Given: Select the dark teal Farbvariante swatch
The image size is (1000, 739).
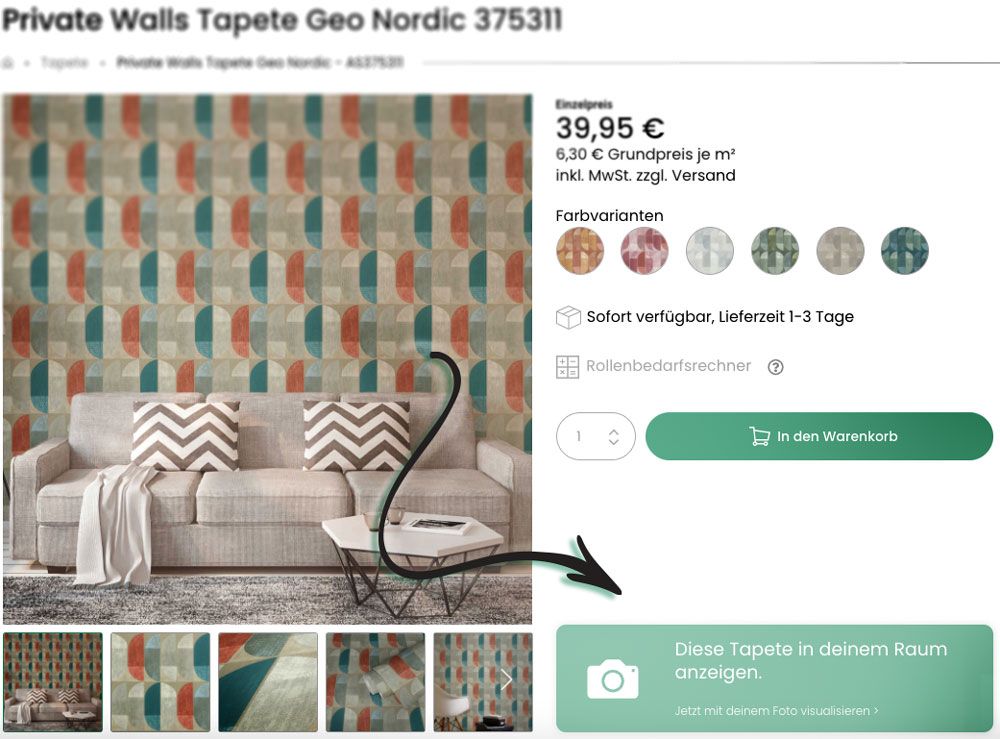Looking at the screenshot, I should (x=905, y=251).
